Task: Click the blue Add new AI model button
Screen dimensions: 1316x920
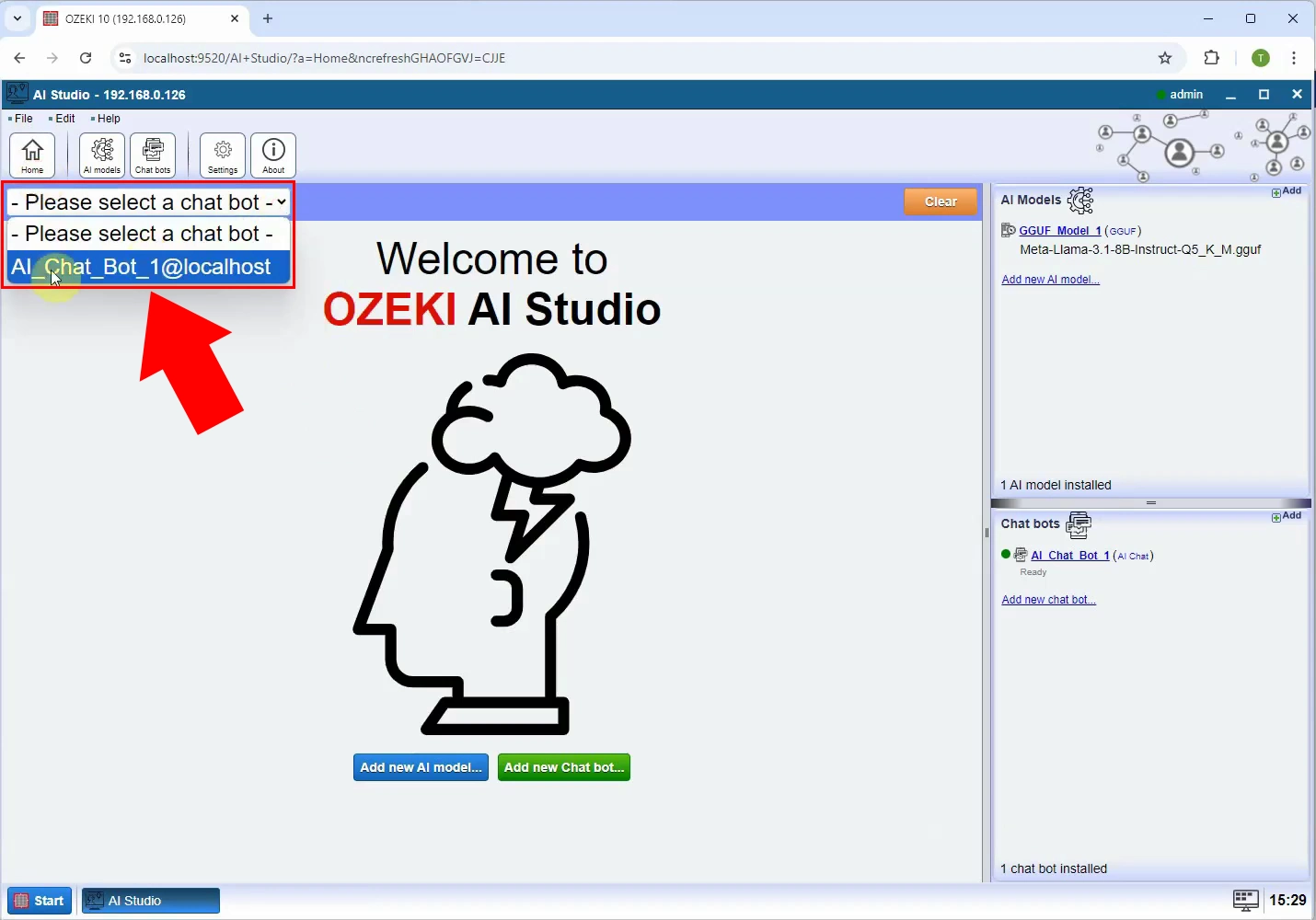Action: 421,767
